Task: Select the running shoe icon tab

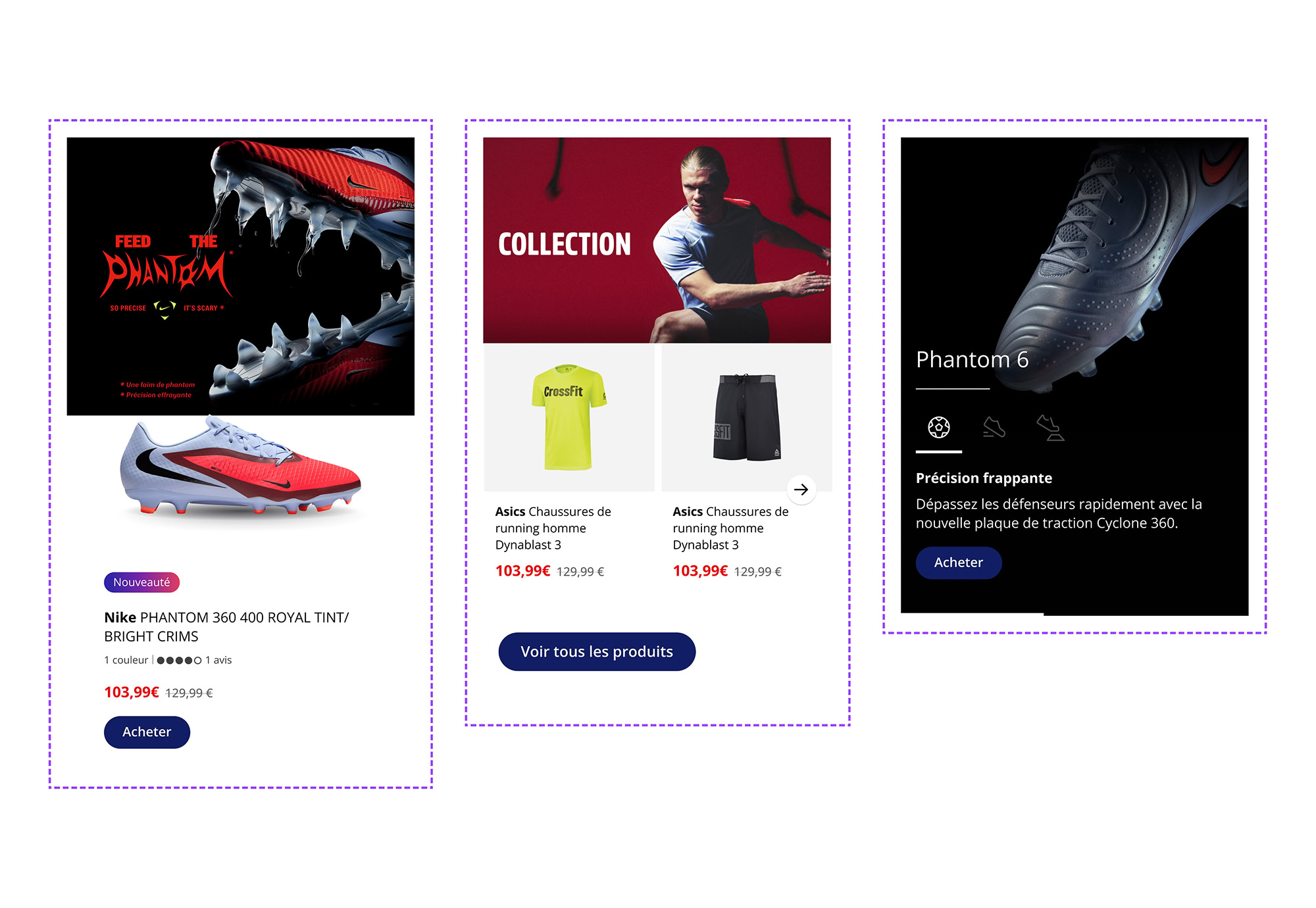Action: pos(994,428)
